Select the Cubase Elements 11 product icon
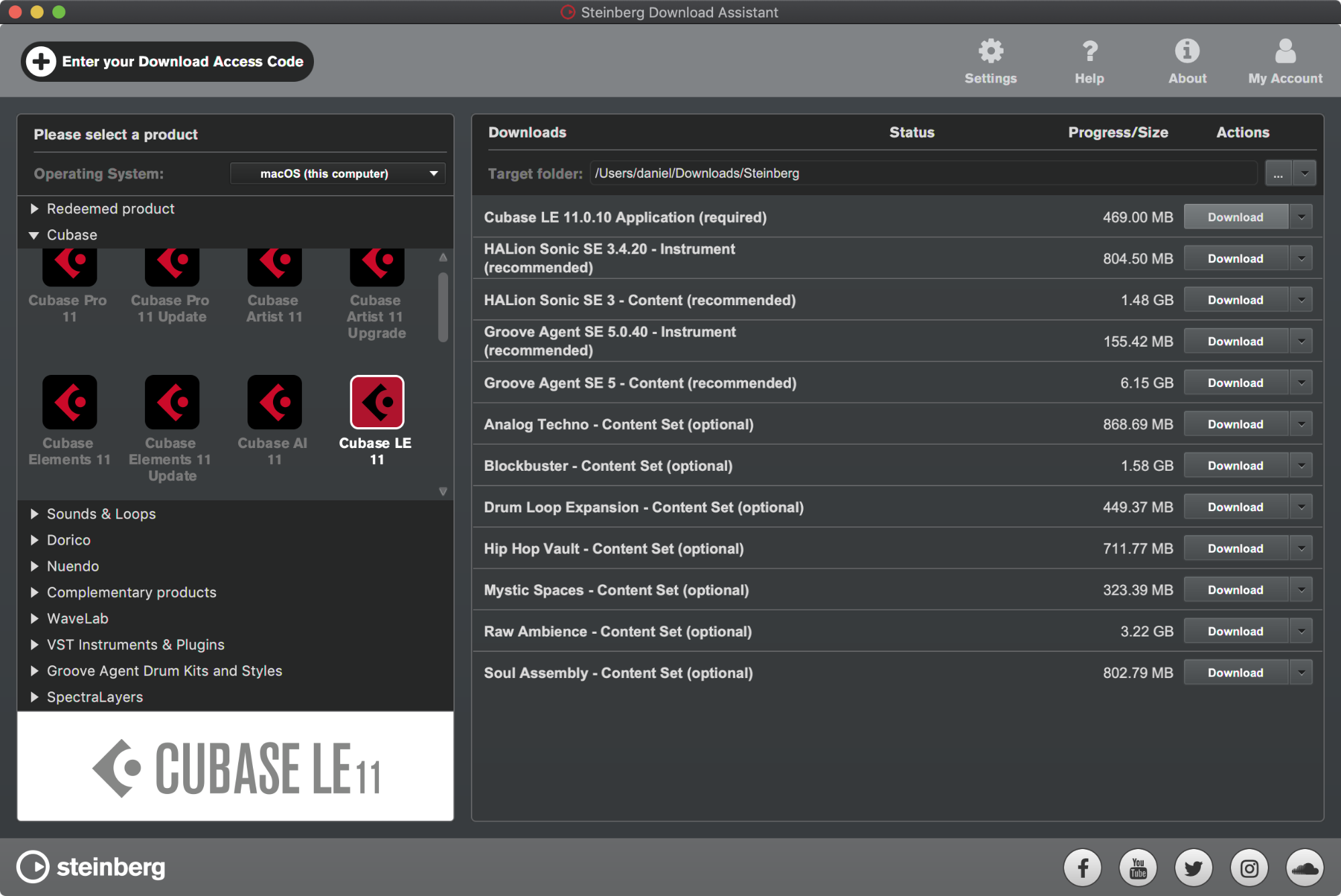 click(x=69, y=402)
